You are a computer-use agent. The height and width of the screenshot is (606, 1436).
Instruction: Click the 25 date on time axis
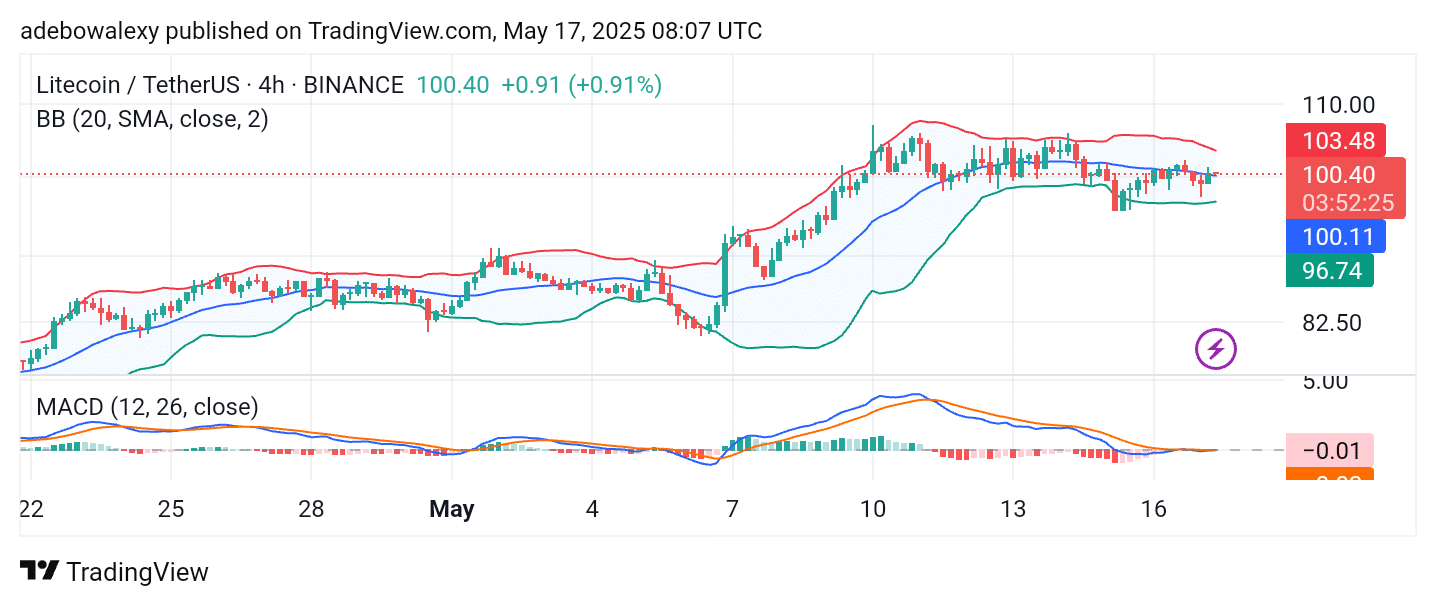tap(171, 509)
